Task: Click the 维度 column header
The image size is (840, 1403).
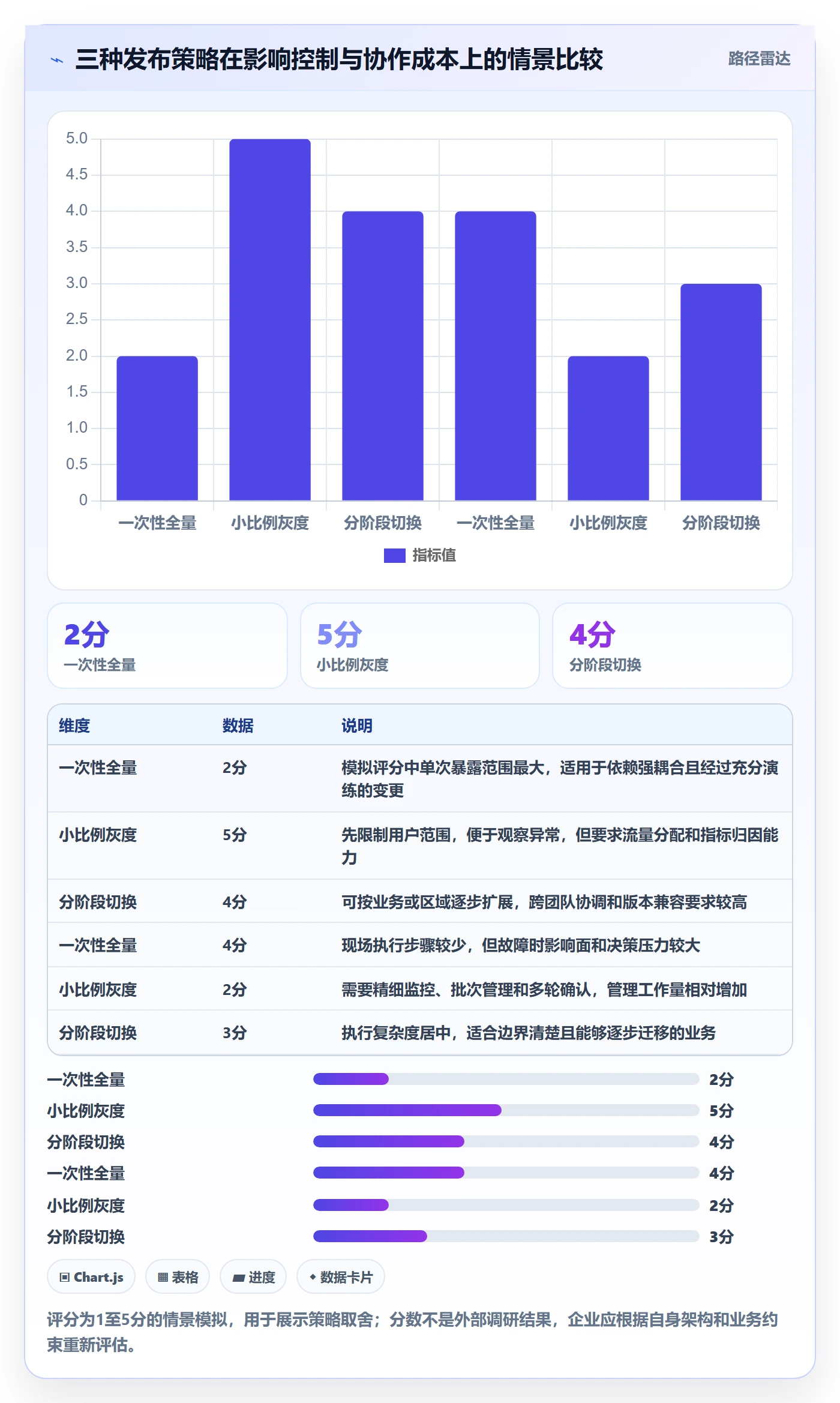Action: [x=74, y=726]
